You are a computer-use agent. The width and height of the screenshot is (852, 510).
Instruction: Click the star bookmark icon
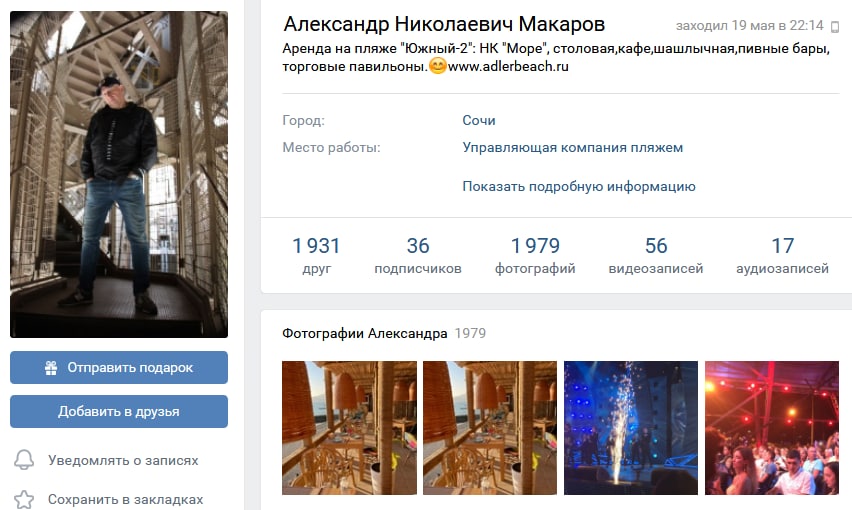click(24, 500)
